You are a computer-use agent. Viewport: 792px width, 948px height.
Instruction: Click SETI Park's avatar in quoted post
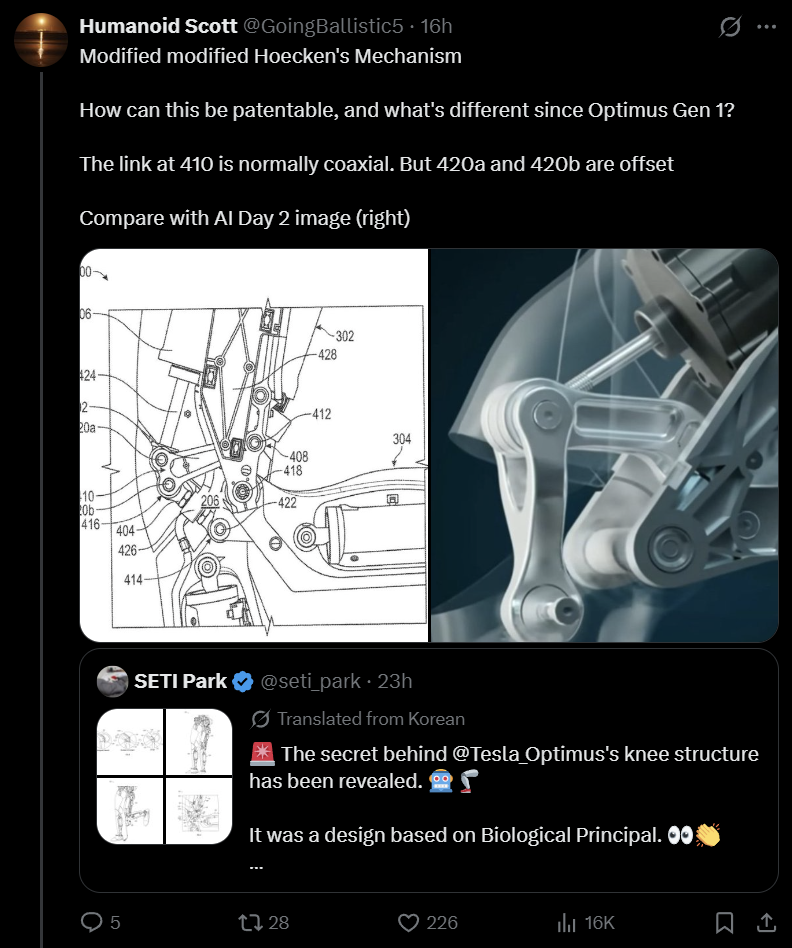click(x=113, y=681)
